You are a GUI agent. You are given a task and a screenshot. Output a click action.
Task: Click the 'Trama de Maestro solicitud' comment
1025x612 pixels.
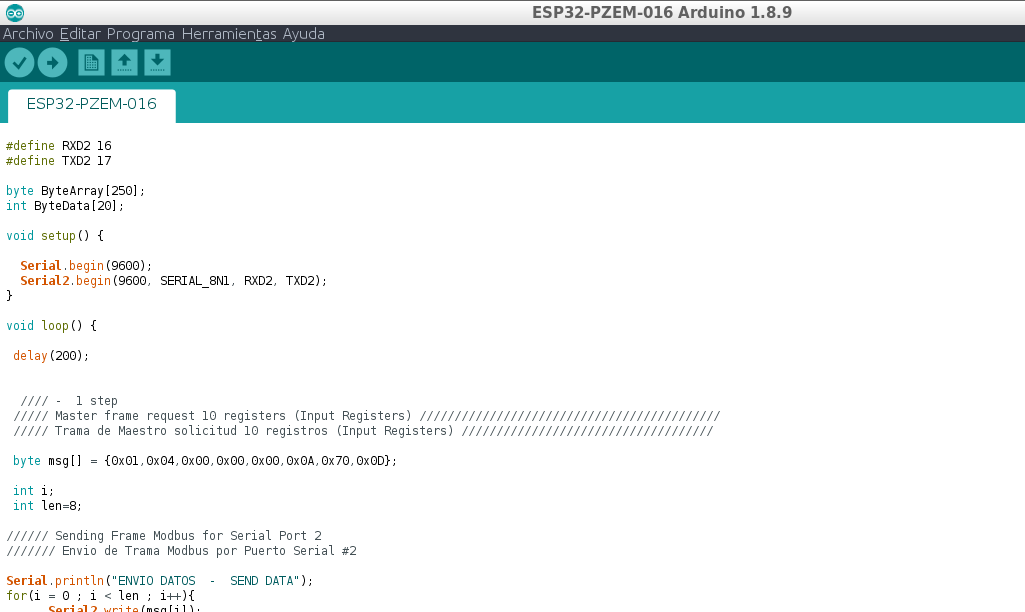pos(363,431)
